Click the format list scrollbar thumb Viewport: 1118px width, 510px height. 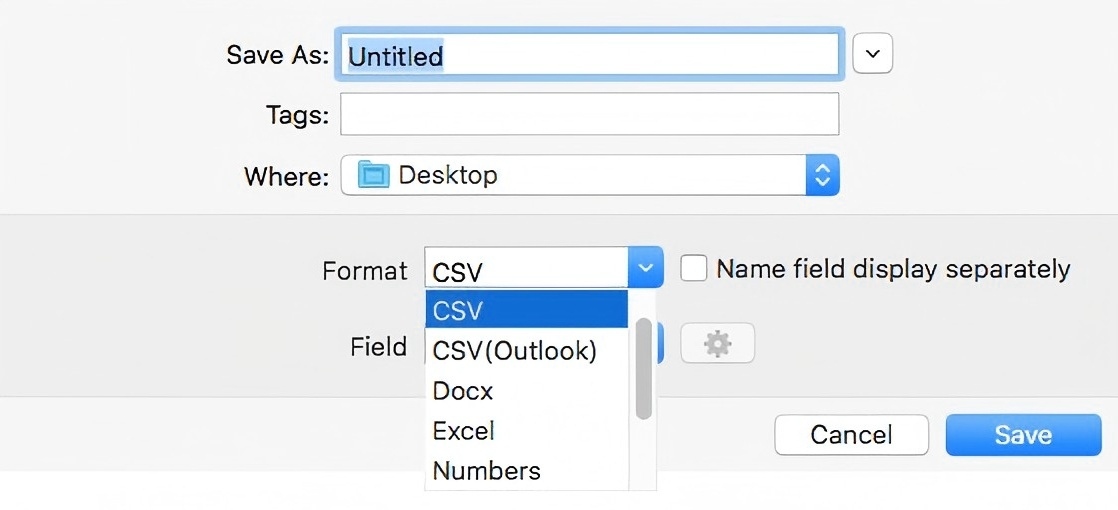tap(644, 368)
